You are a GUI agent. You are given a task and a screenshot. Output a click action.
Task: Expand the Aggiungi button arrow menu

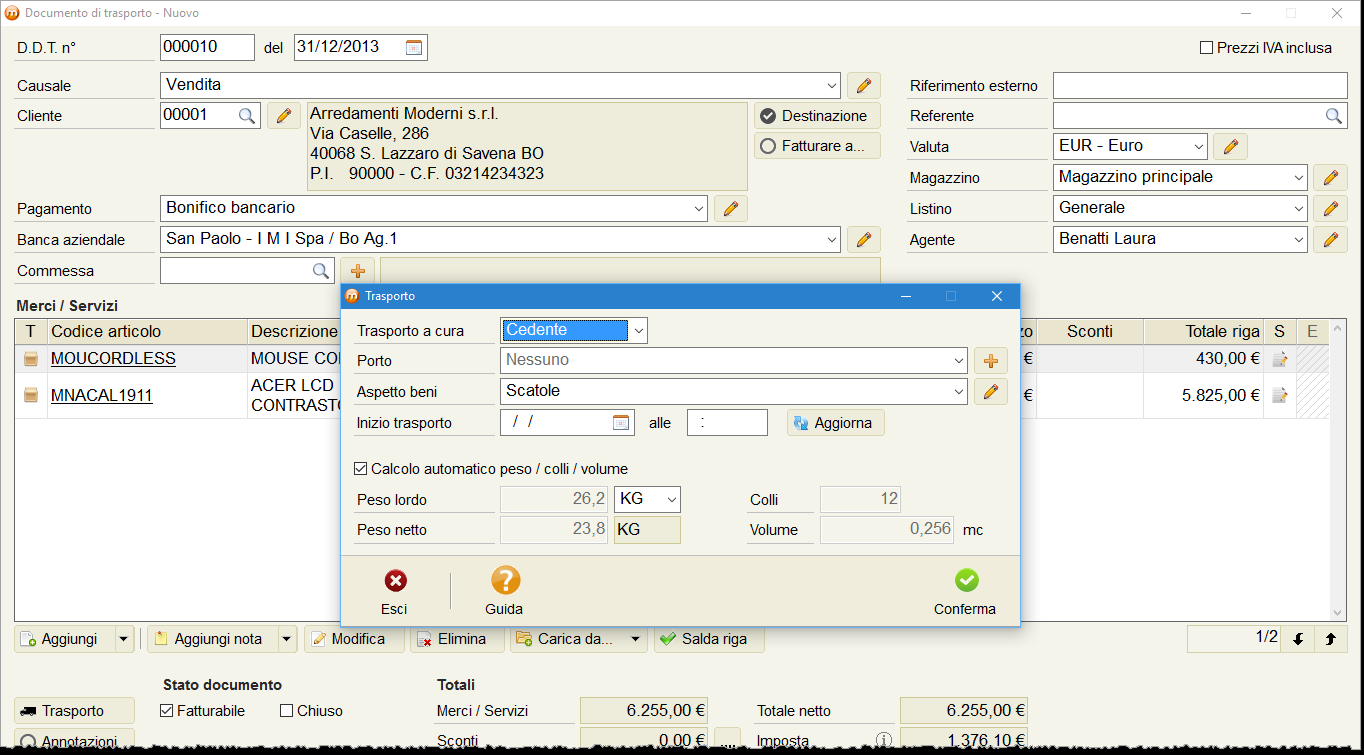124,639
